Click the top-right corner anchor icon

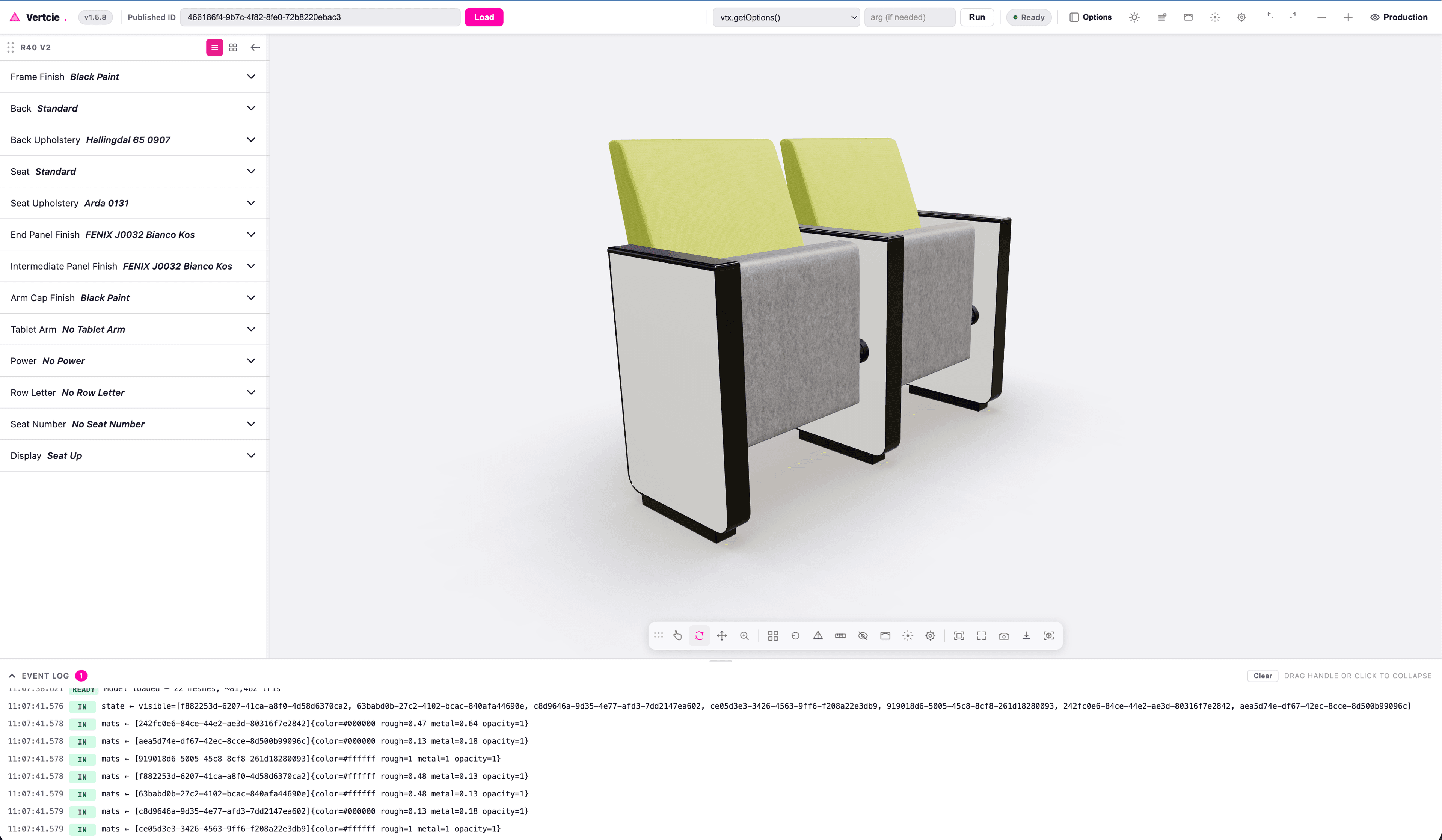tap(1293, 16)
